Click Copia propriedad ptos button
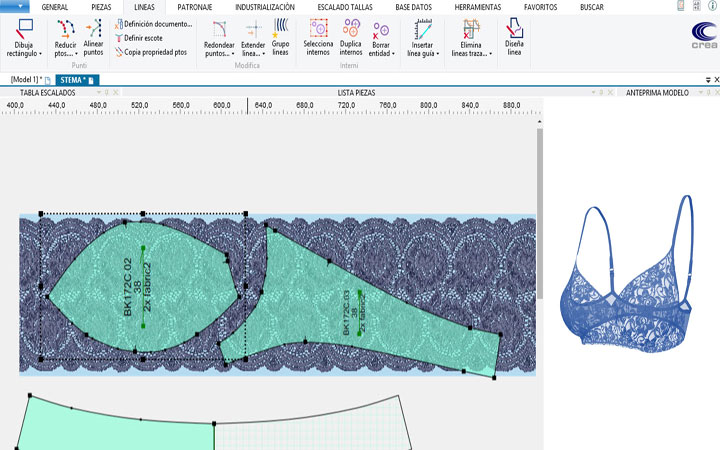This screenshot has height=450, width=720. pos(153,51)
